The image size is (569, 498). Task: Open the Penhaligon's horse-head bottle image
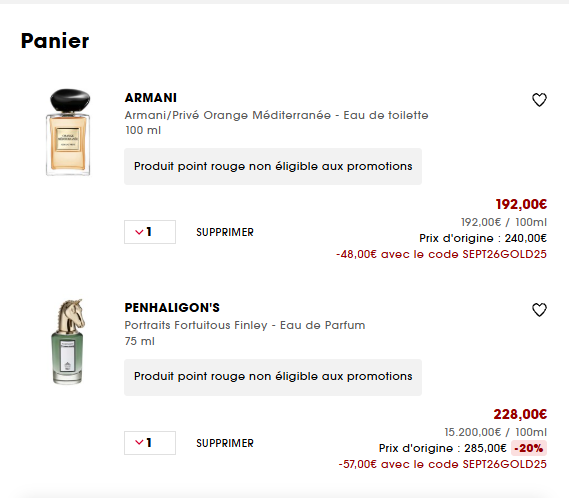(x=68, y=342)
